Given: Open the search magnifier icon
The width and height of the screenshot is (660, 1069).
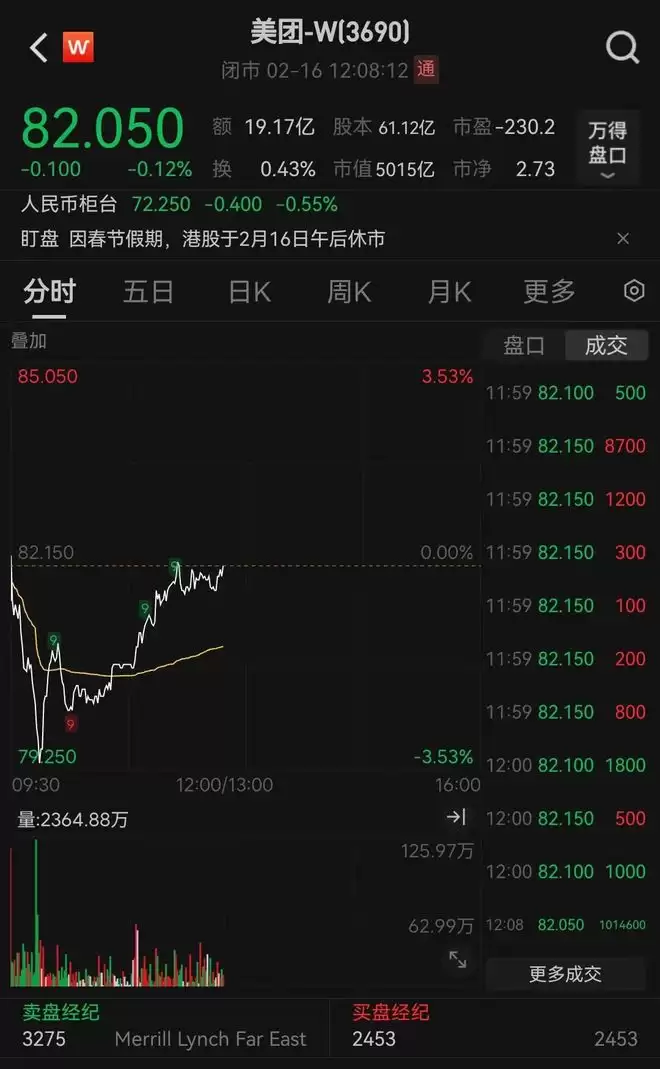Looking at the screenshot, I should pyautogui.click(x=622, y=48).
